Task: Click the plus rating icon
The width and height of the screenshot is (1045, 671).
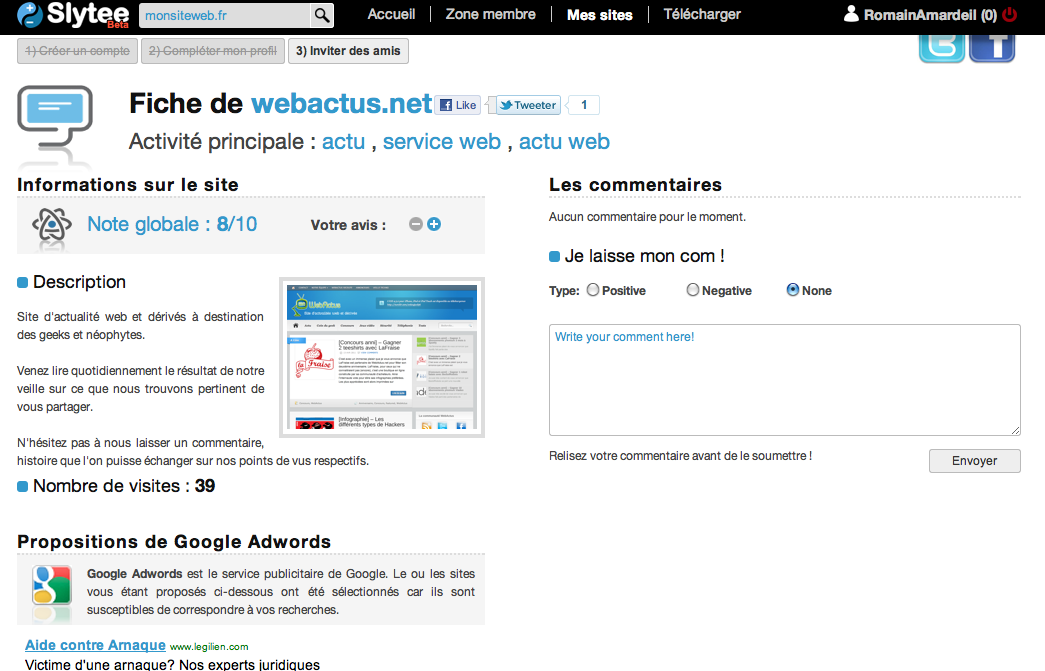Action: coord(434,225)
